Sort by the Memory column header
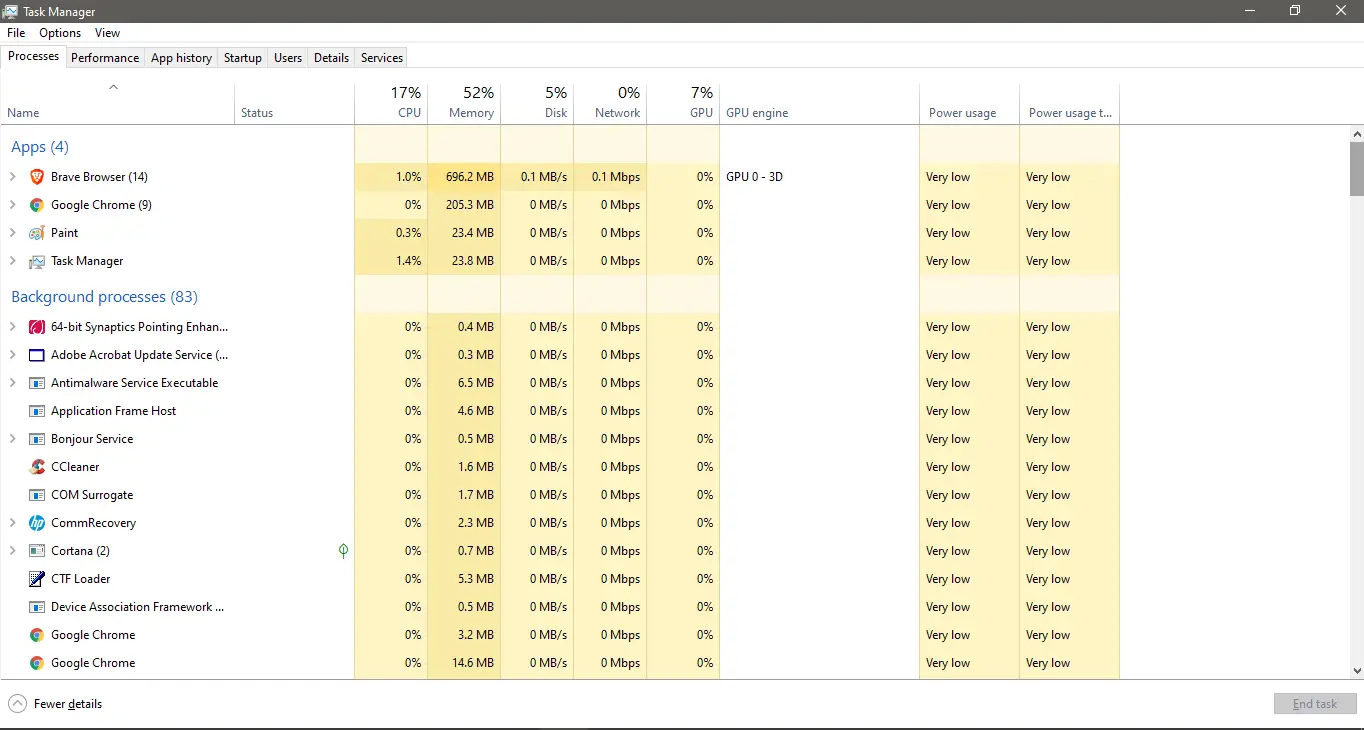 click(464, 102)
